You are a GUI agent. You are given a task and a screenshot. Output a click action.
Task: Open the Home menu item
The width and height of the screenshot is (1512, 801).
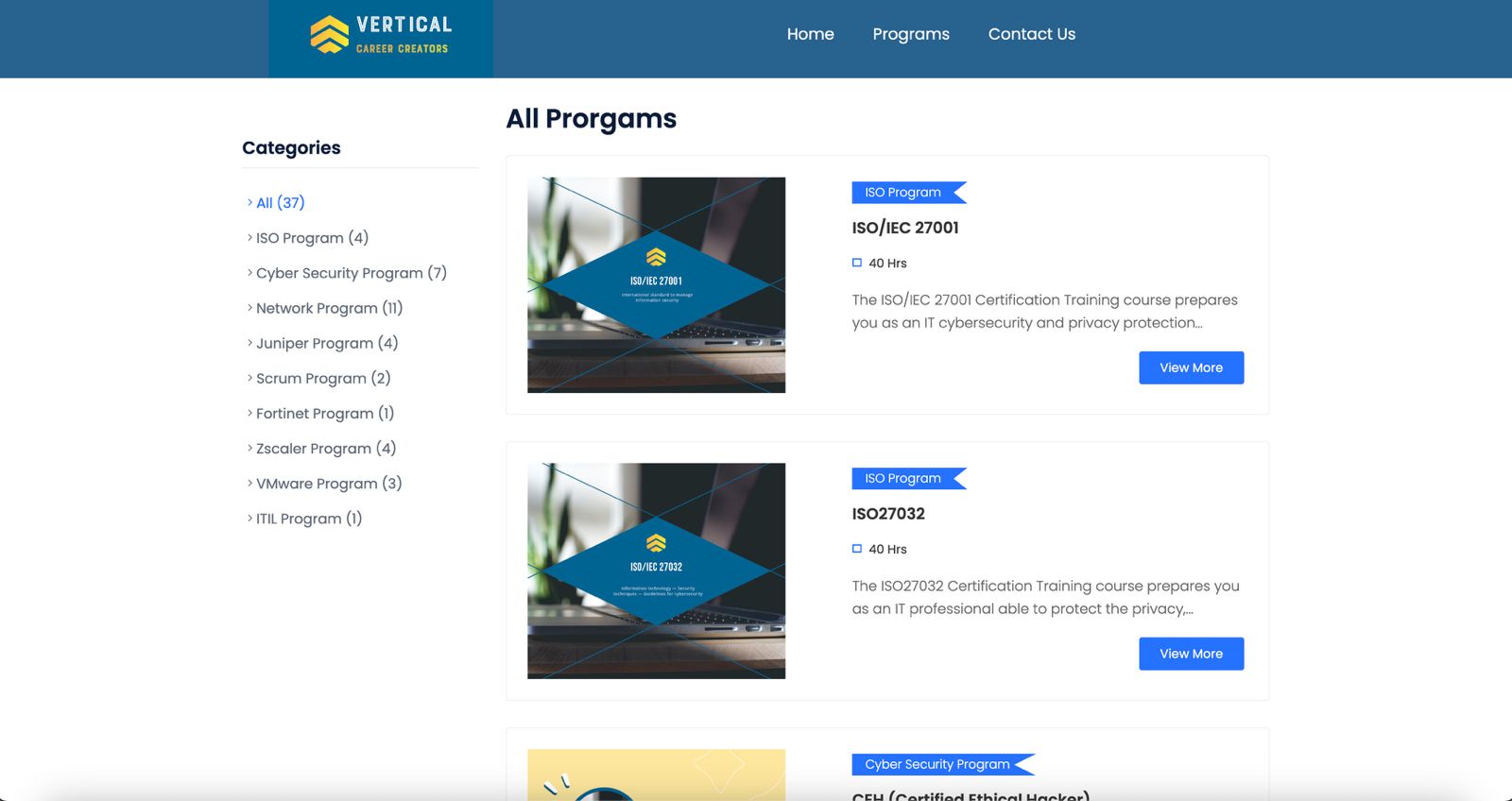(x=810, y=34)
